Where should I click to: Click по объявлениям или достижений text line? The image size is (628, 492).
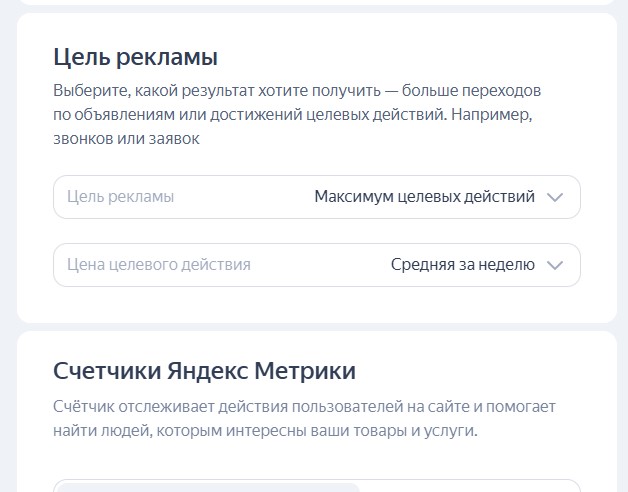click(x=292, y=115)
